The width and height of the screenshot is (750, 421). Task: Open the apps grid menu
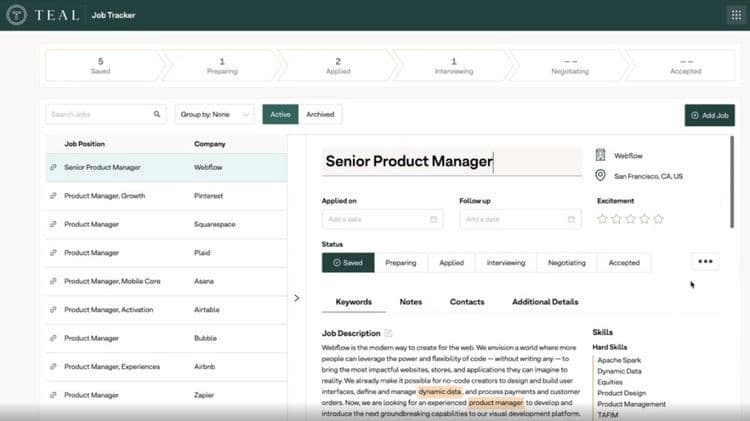(x=736, y=15)
